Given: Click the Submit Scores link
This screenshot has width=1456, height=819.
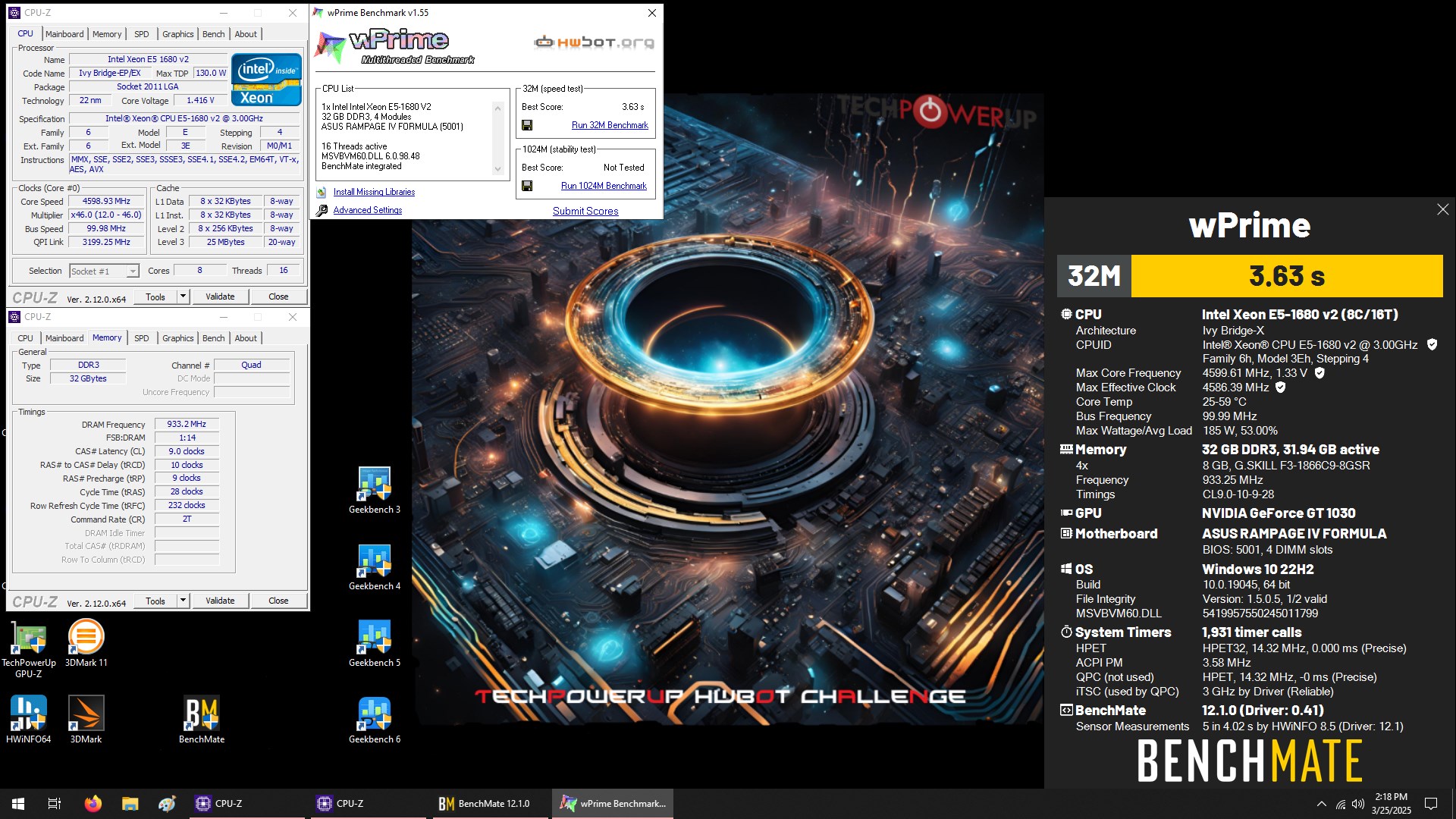Looking at the screenshot, I should tap(585, 211).
